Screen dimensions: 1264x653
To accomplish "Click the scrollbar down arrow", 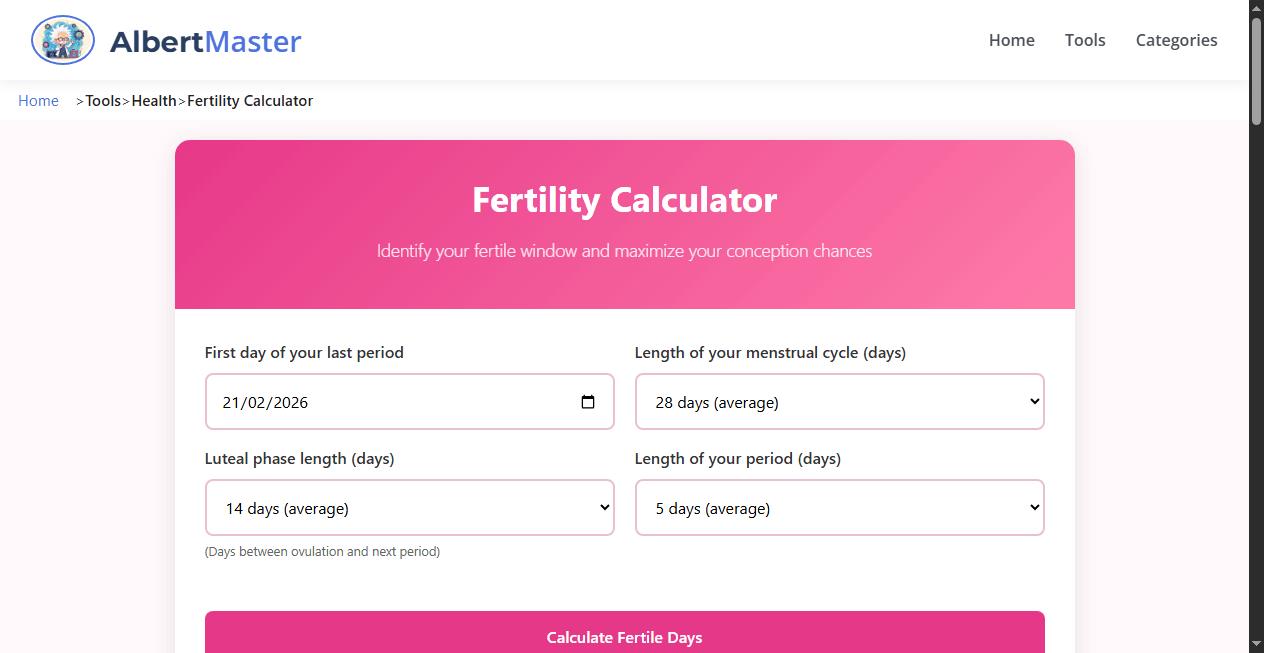I will pos(1256,645).
